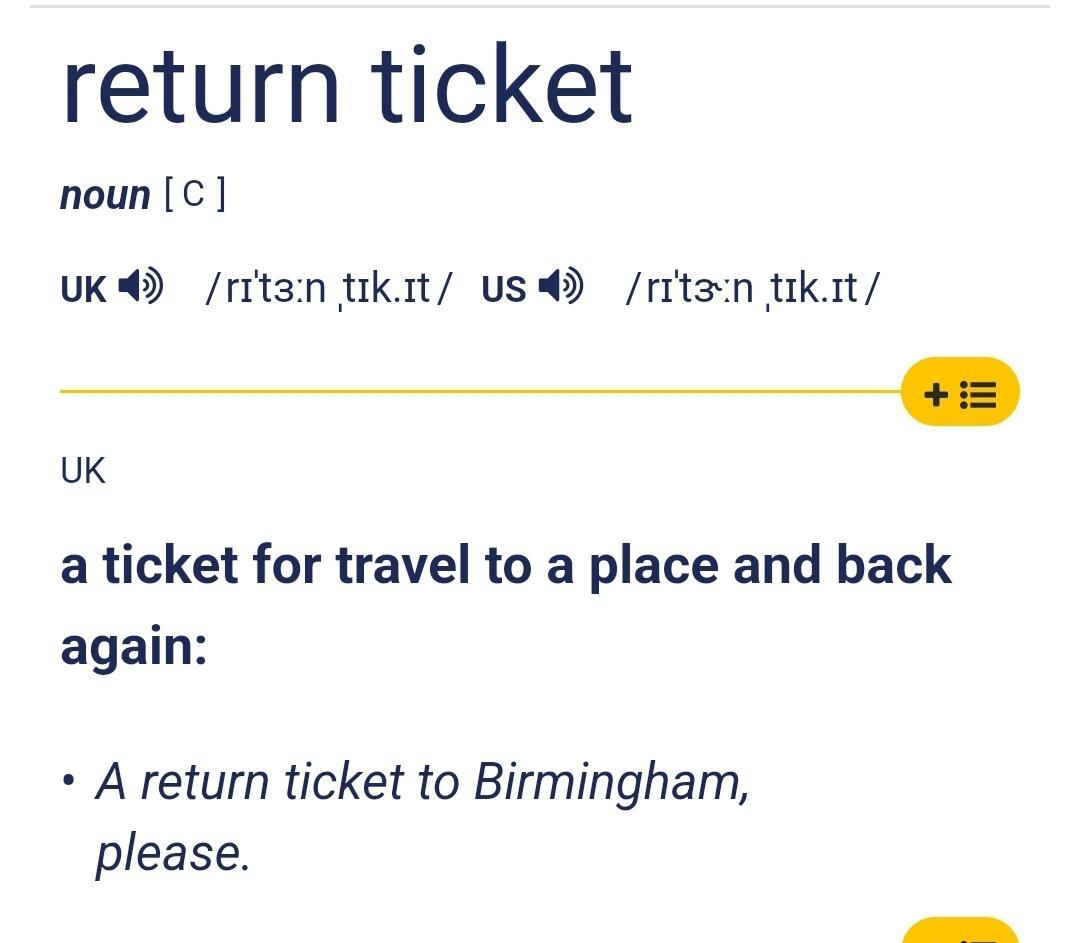1080x943 pixels.
Task: Click the word 'ticket' in the definition
Action: coord(170,565)
